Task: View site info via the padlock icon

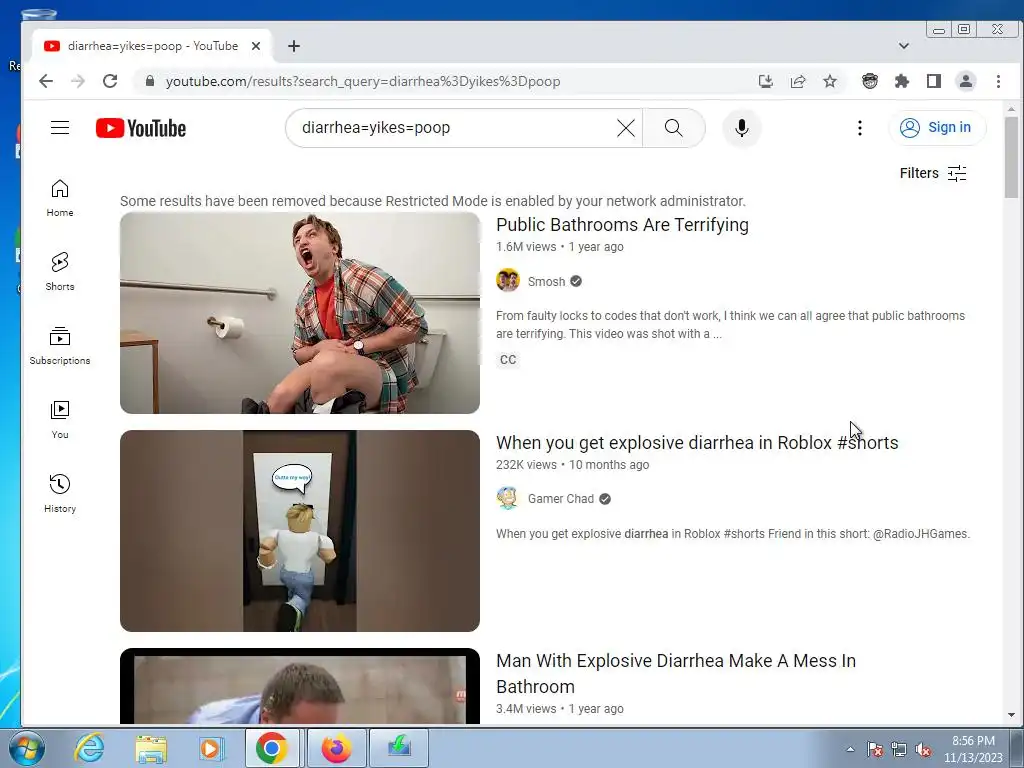Action: [x=150, y=81]
